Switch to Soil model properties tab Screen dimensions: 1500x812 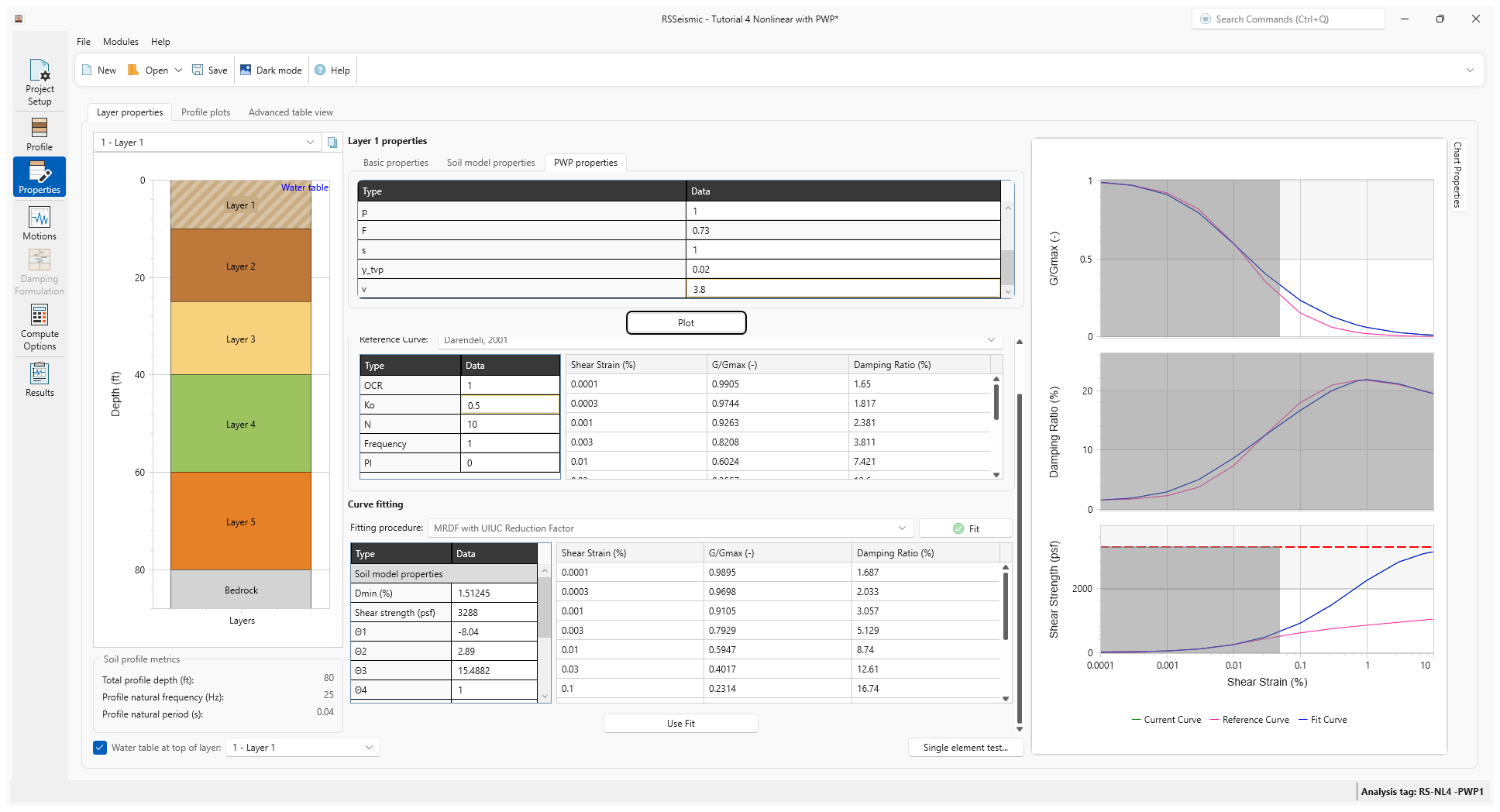490,163
